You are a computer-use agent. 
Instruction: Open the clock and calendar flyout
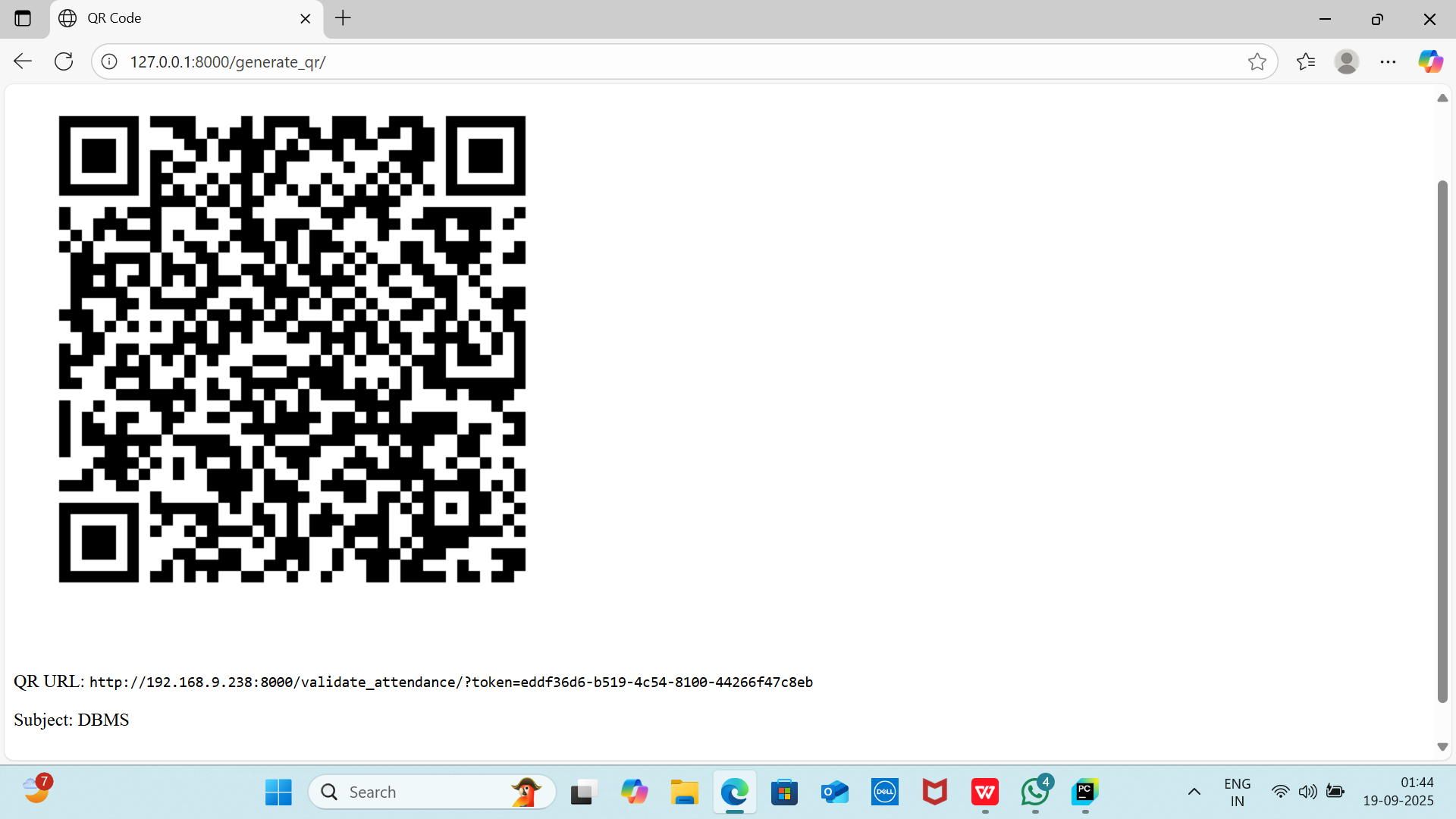pos(1398,792)
